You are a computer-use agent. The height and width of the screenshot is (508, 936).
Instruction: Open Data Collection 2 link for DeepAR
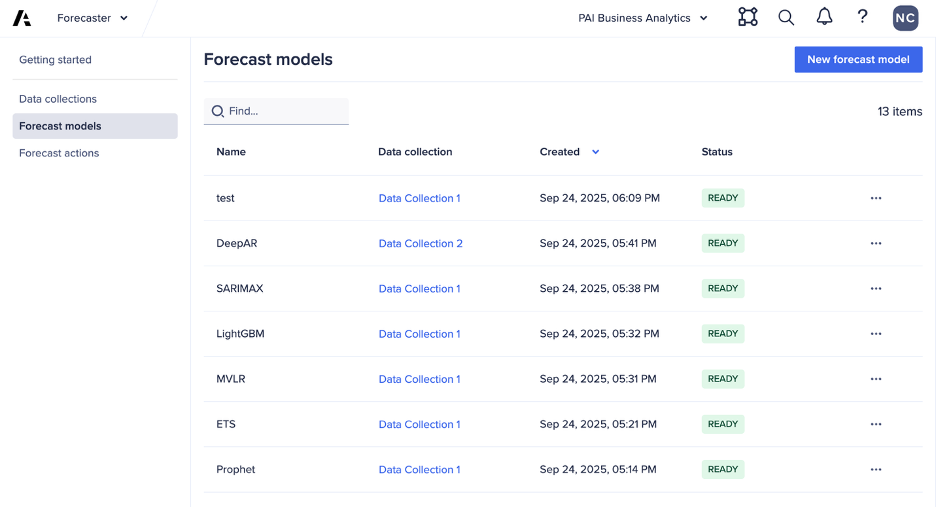(x=420, y=243)
